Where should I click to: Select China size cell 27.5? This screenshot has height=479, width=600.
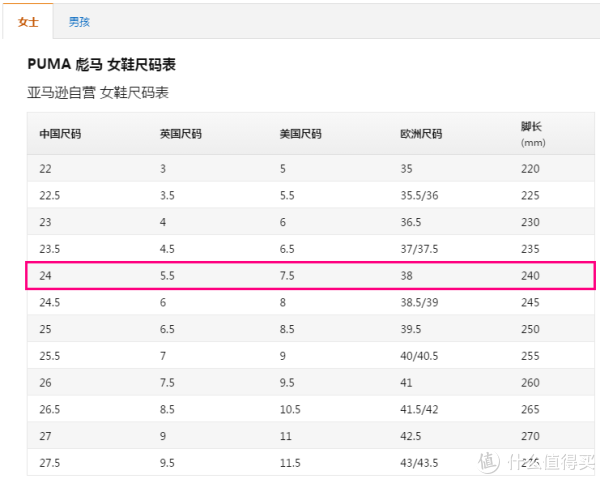coord(50,463)
